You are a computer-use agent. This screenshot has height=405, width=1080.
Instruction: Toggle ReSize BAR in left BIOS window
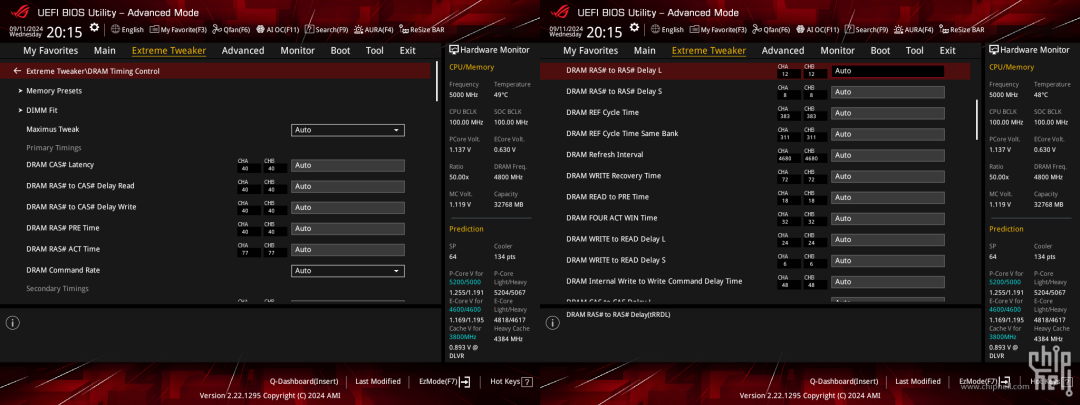(422, 30)
